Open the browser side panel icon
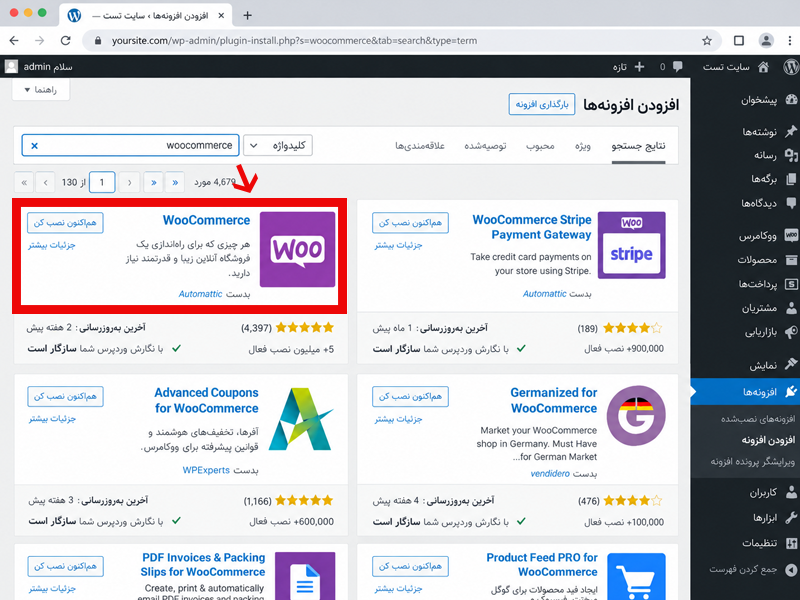Viewport: 800px width, 600px height. (739, 40)
